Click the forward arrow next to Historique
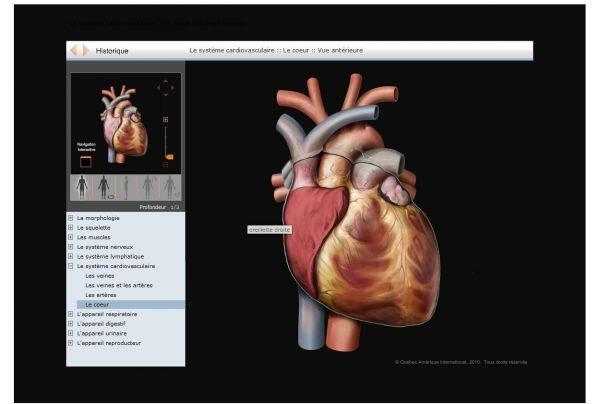The width and height of the screenshot is (600, 404). point(85,50)
